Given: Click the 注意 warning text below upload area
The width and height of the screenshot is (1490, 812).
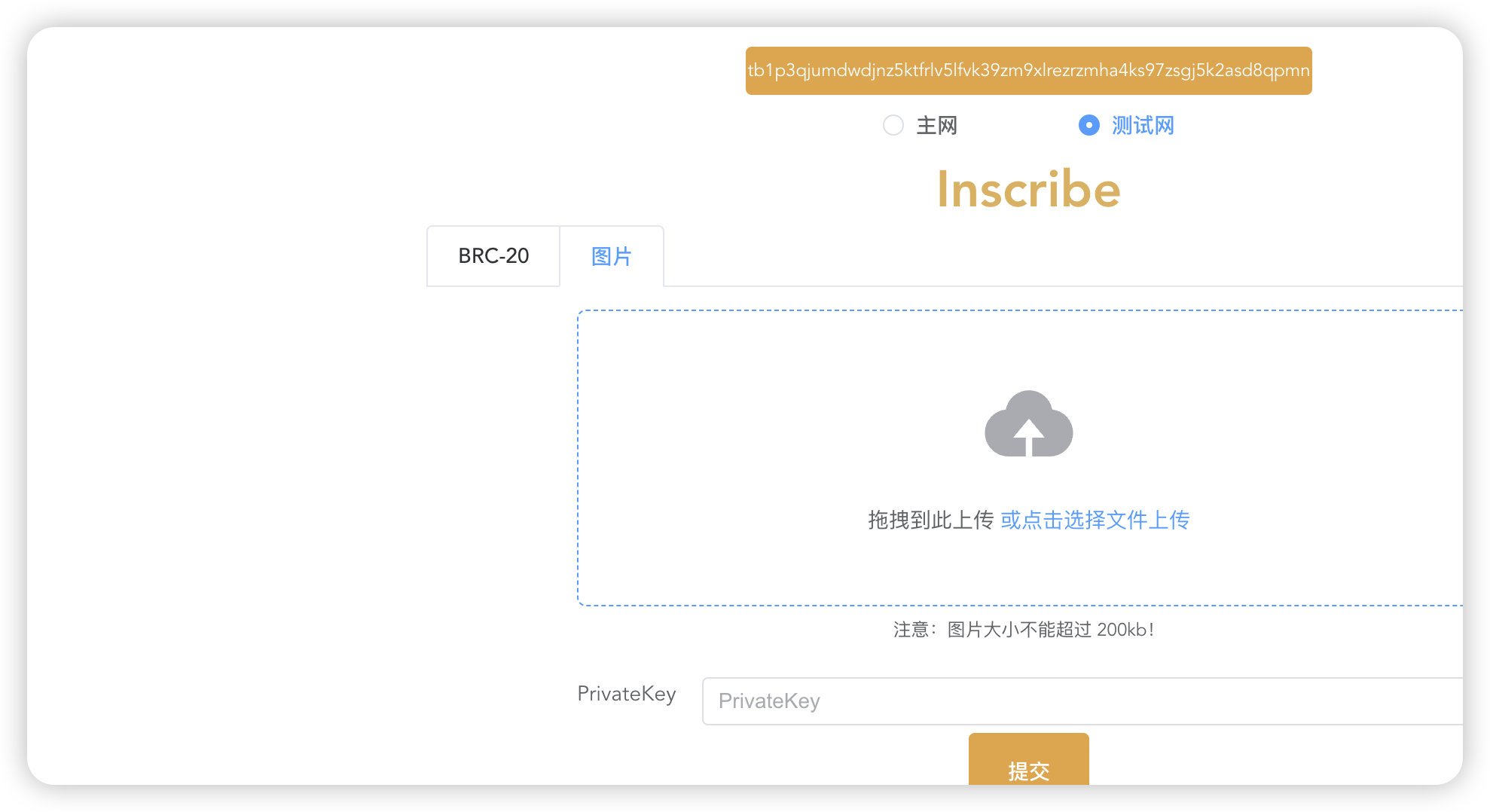Looking at the screenshot, I should [x=913, y=630].
